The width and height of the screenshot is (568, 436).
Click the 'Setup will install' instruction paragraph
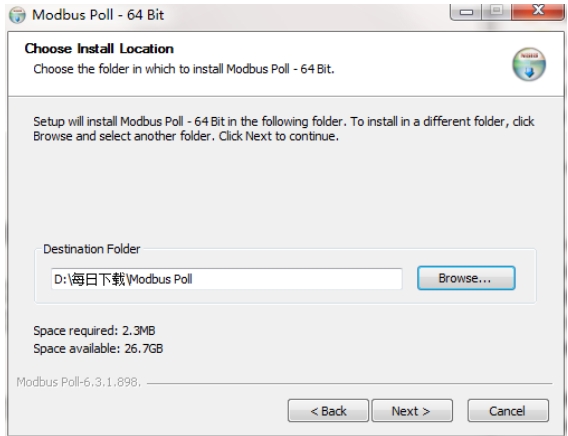(284, 129)
